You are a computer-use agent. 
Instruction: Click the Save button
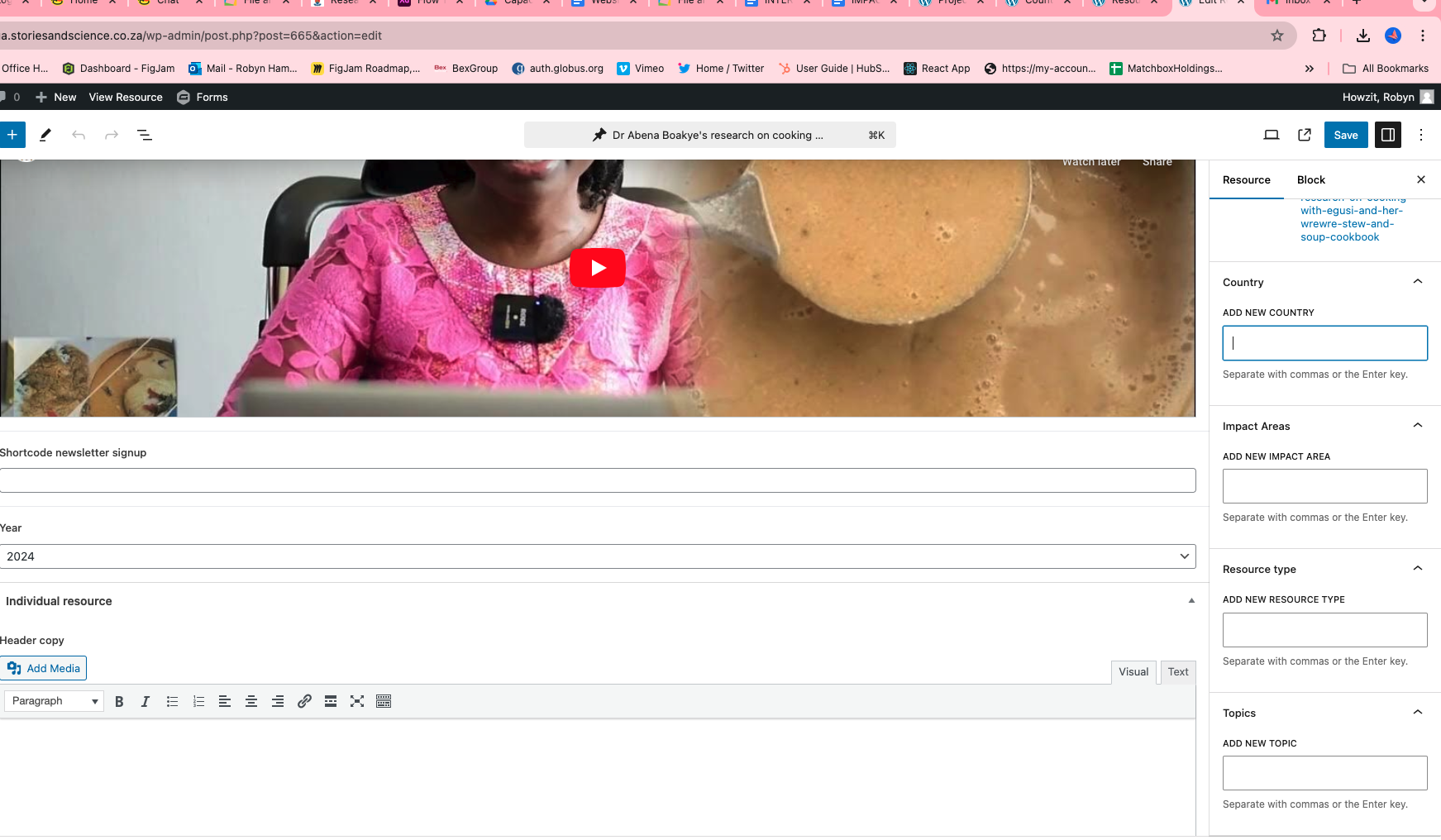click(1345, 135)
